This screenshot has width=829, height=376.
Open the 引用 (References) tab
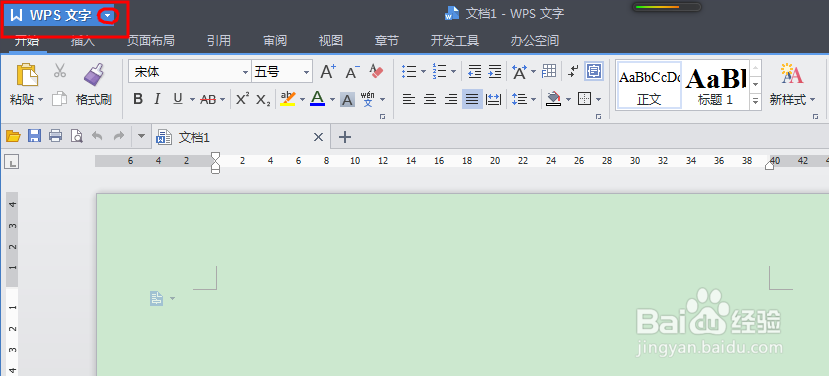(x=218, y=41)
